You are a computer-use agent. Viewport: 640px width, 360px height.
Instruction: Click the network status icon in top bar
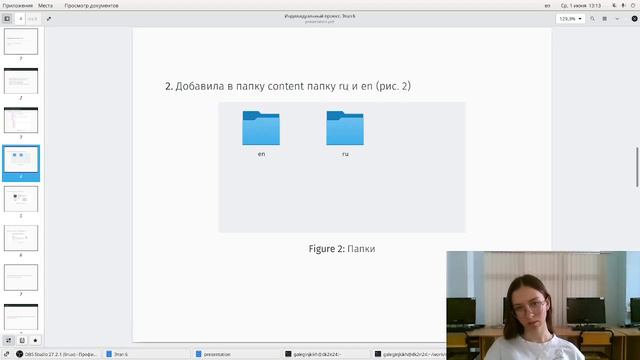click(614, 6)
